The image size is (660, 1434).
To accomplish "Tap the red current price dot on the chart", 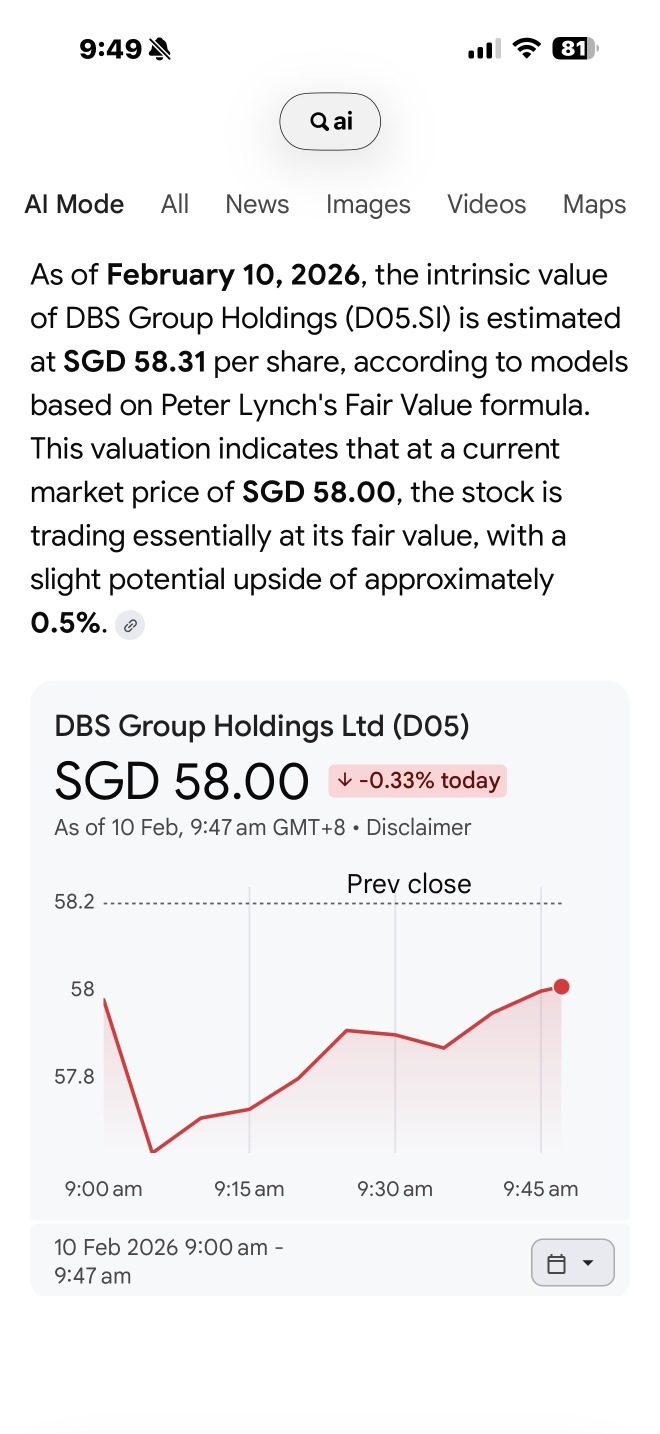I will (561, 987).
